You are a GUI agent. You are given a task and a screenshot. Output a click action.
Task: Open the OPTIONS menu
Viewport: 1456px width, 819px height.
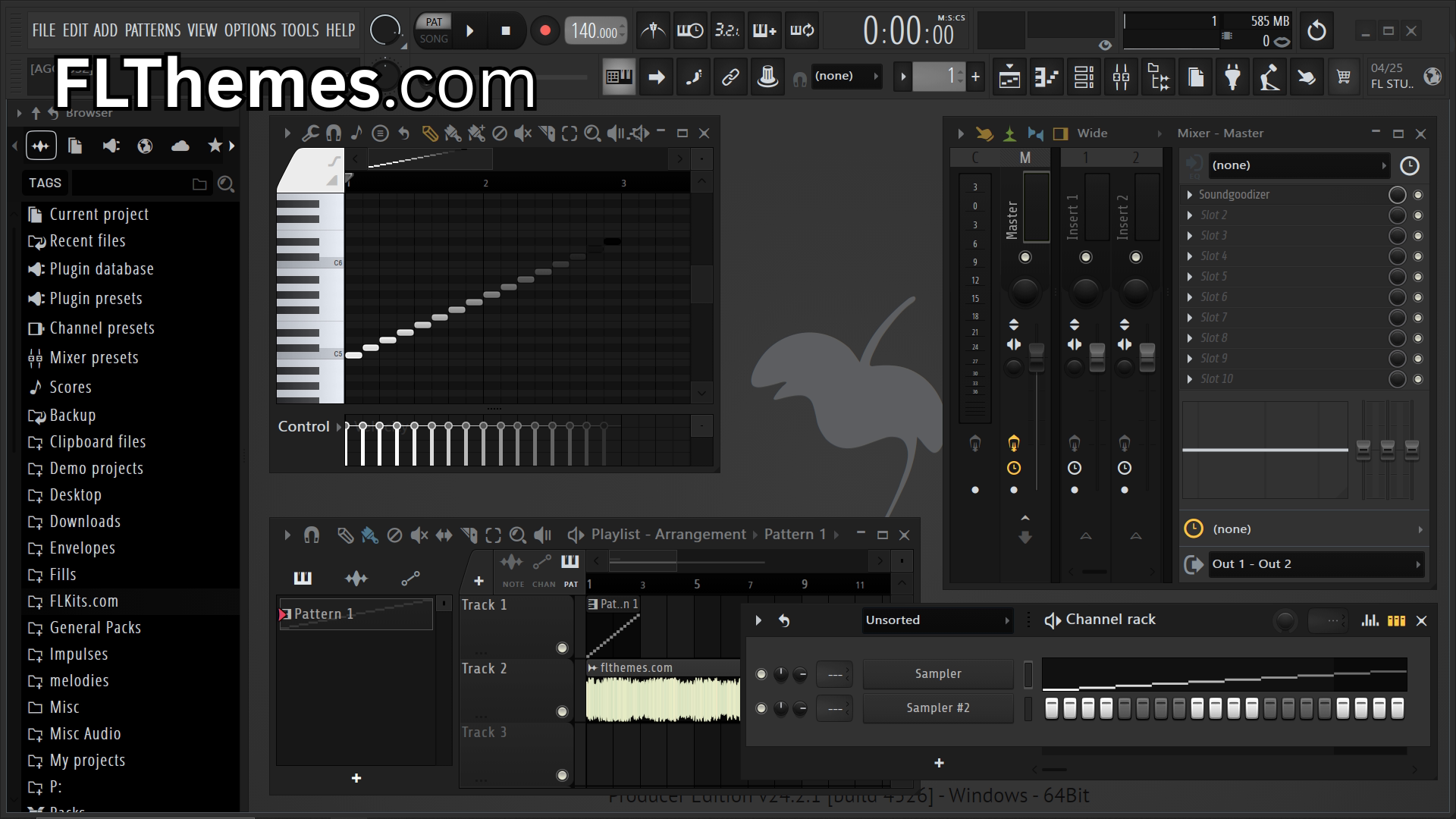(x=250, y=30)
